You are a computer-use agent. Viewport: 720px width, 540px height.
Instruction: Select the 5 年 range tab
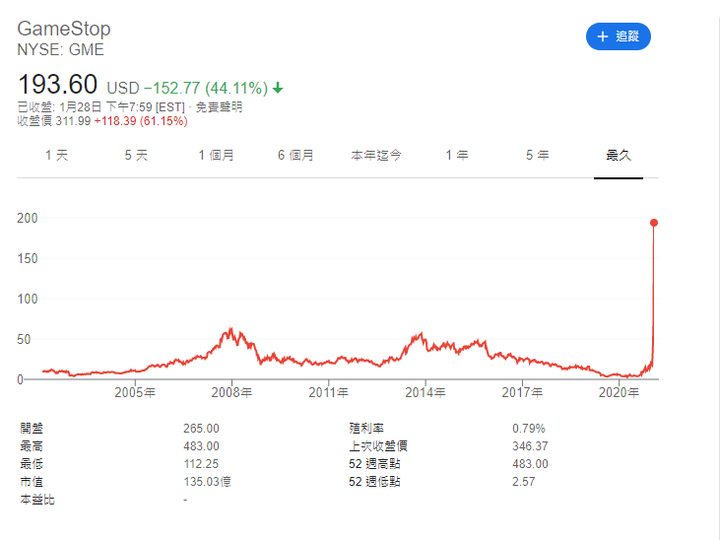pyautogui.click(x=537, y=155)
